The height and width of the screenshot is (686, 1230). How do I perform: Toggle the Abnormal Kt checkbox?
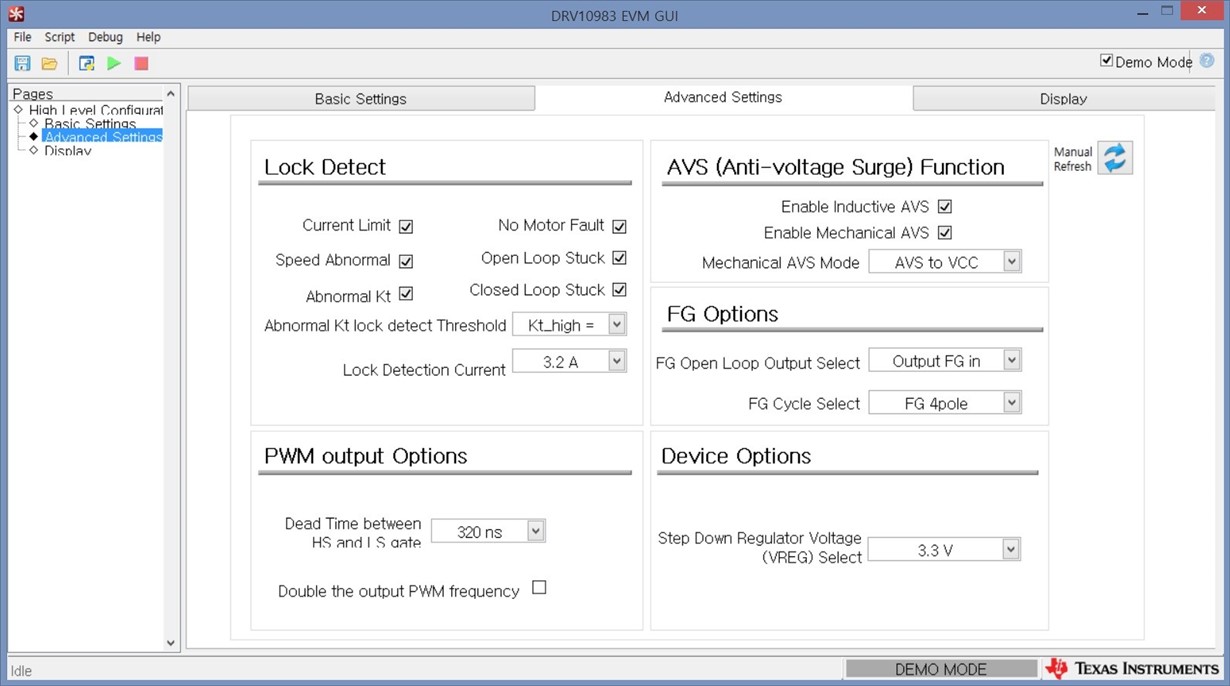coord(406,294)
